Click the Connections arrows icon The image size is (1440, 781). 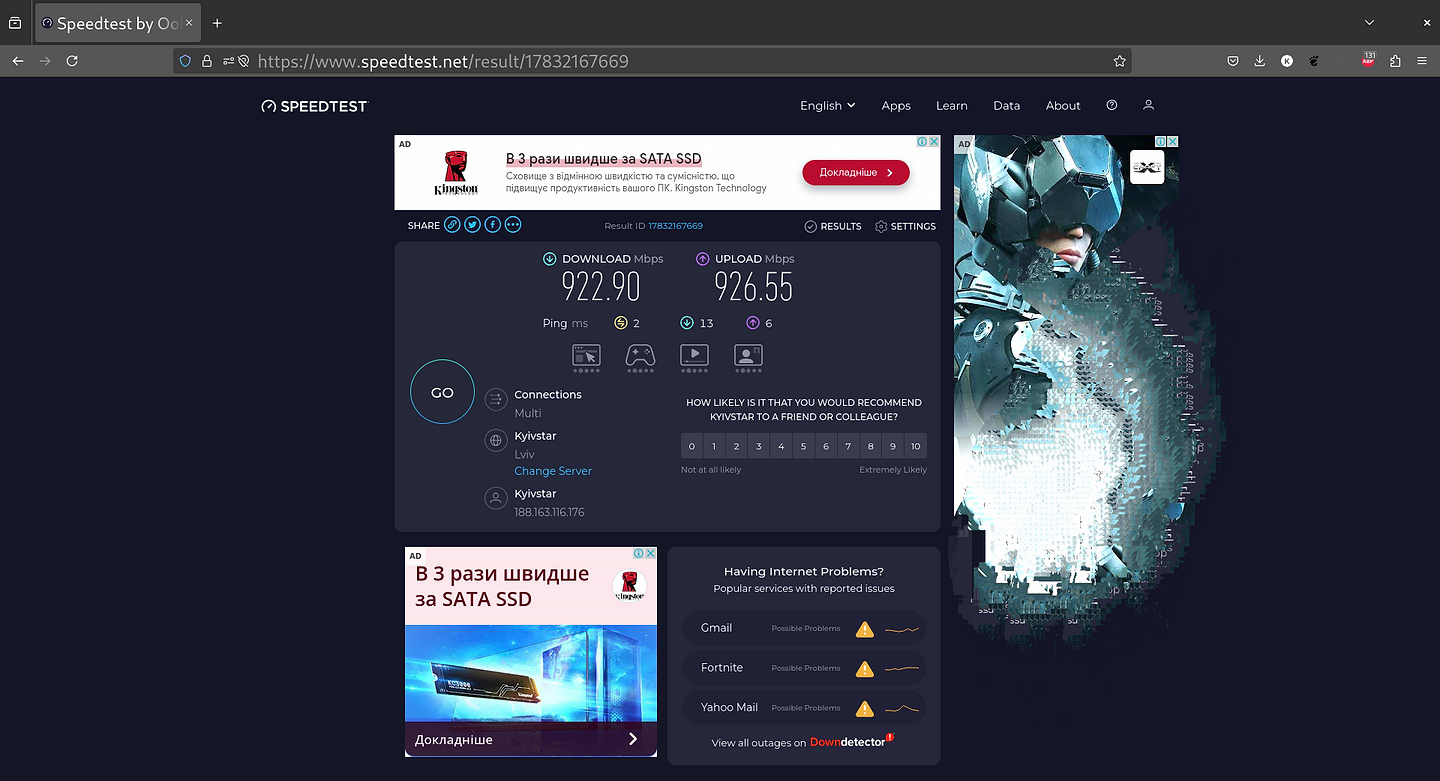(x=495, y=400)
